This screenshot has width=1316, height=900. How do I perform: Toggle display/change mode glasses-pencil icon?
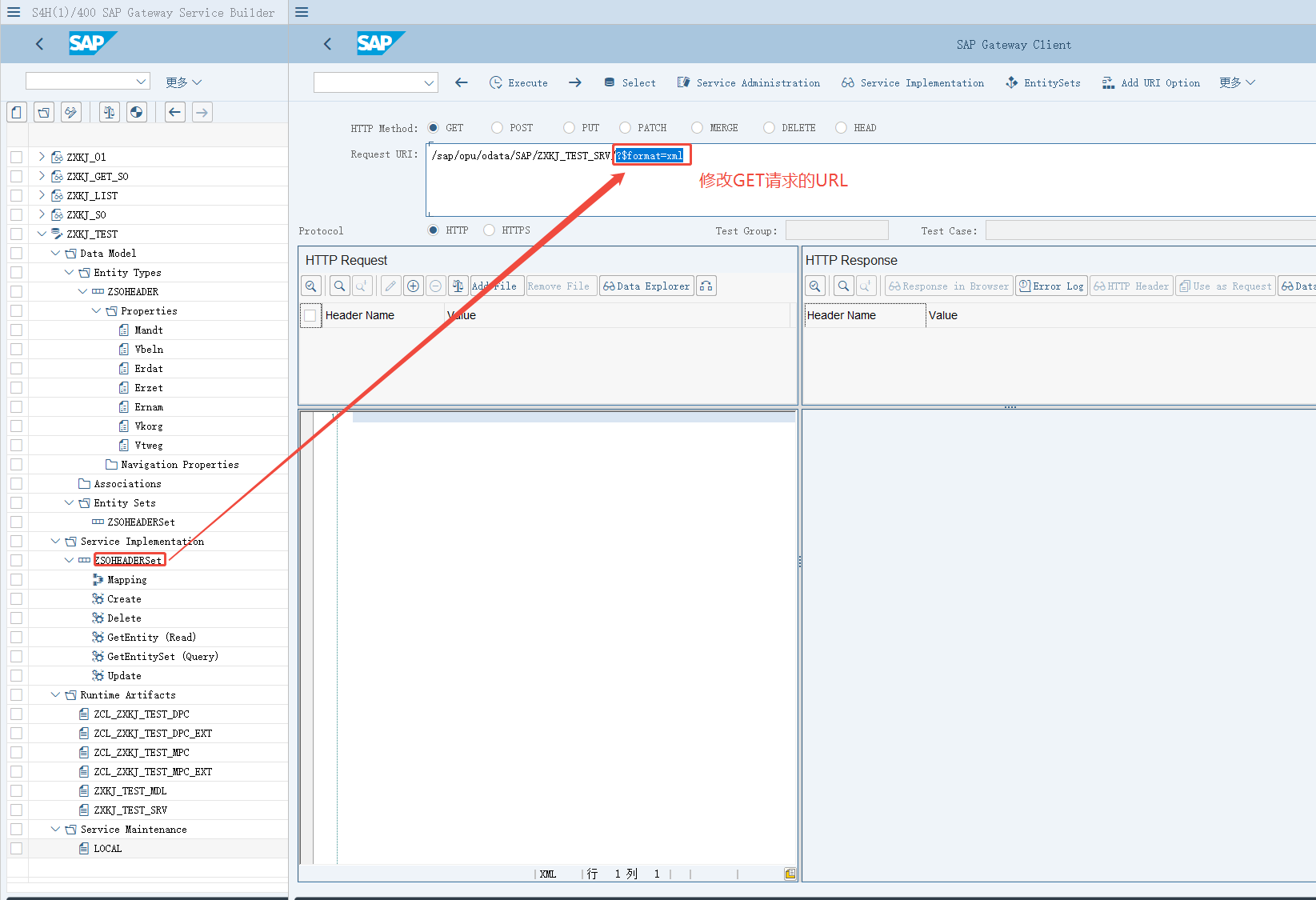pyautogui.click(x=71, y=113)
